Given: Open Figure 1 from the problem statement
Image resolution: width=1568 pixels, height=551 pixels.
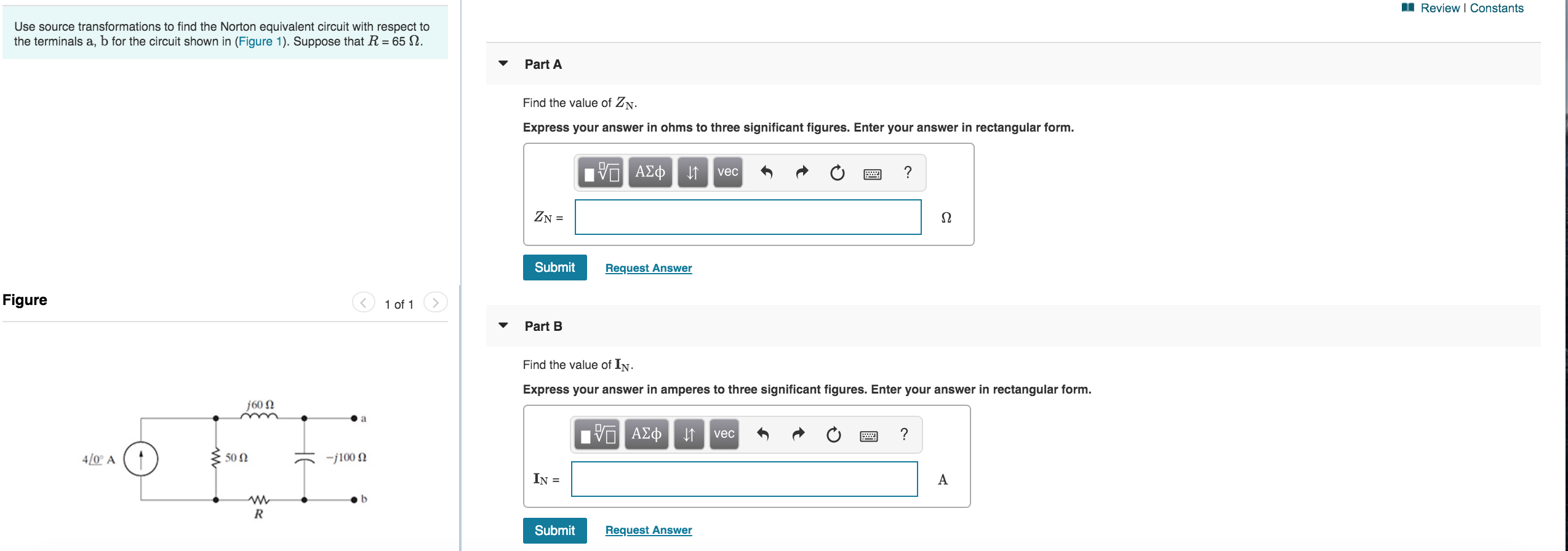Looking at the screenshot, I should [259, 41].
